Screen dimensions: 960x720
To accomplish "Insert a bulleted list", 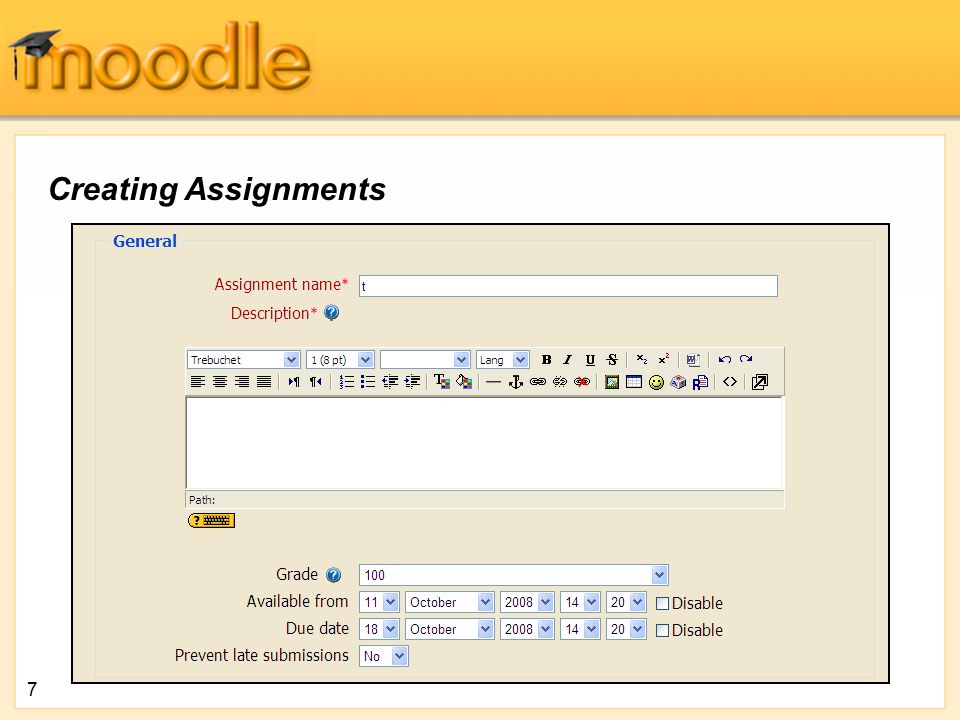I will (367, 382).
